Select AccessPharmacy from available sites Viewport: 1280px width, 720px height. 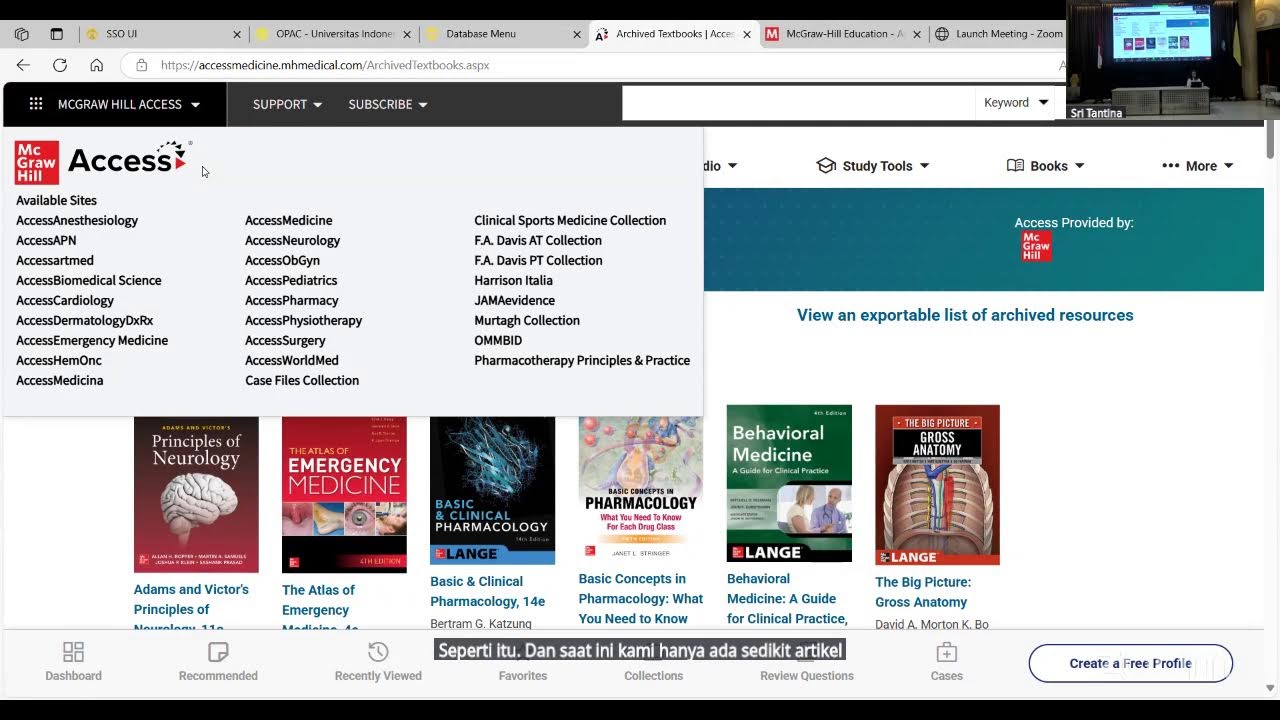click(292, 300)
